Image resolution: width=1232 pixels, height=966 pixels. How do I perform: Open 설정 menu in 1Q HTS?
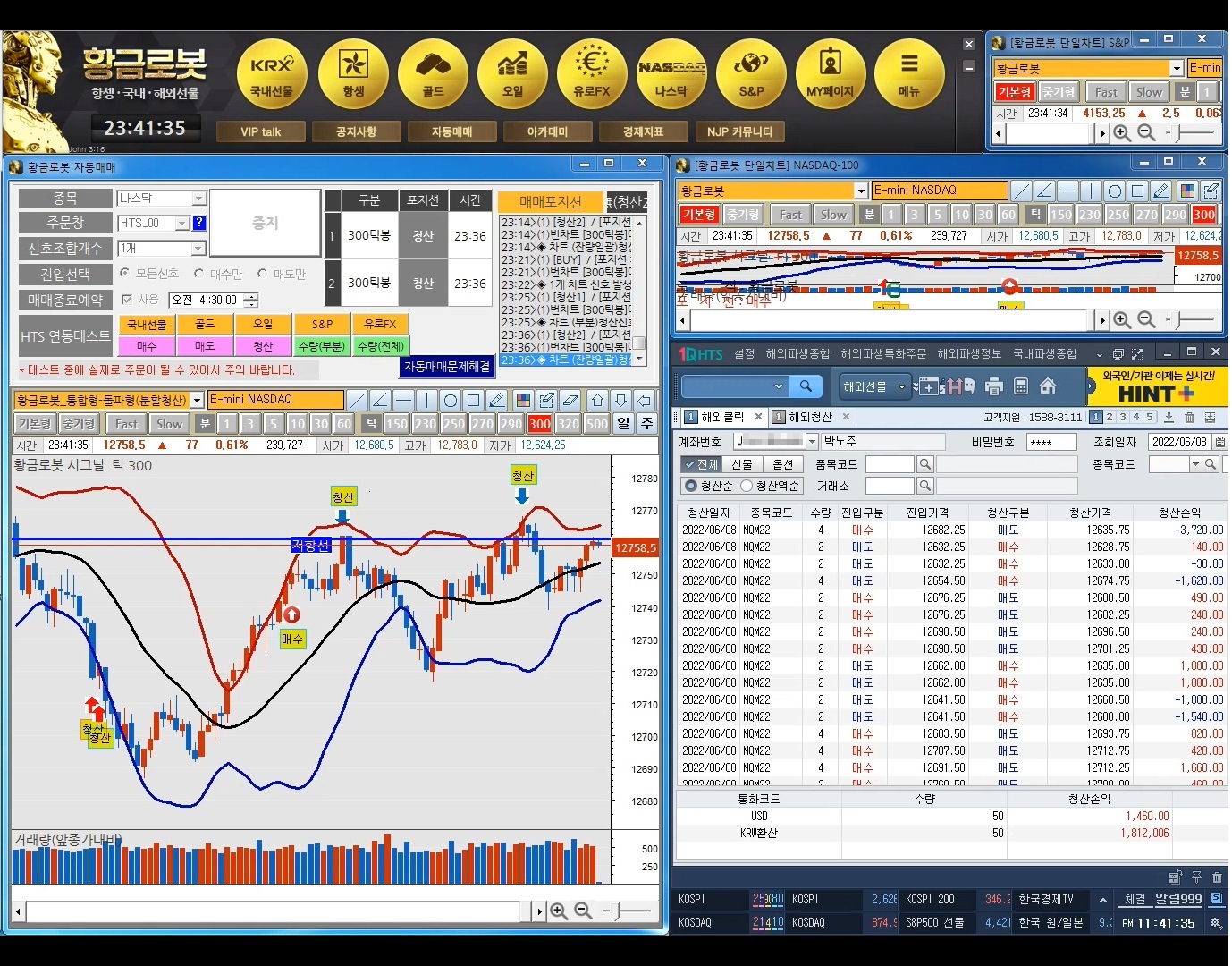(x=745, y=354)
